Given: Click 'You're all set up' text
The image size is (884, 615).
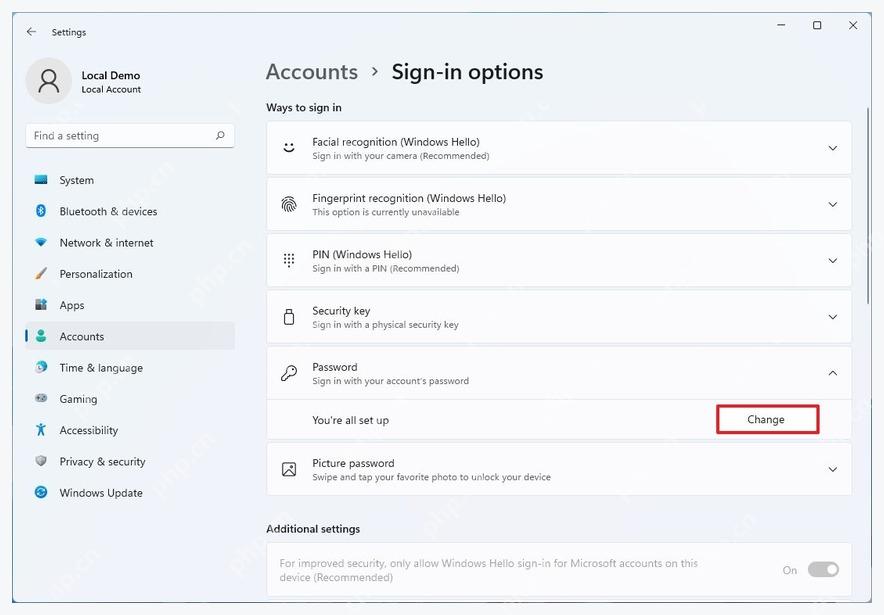Looking at the screenshot, I should tap(350, 420).
